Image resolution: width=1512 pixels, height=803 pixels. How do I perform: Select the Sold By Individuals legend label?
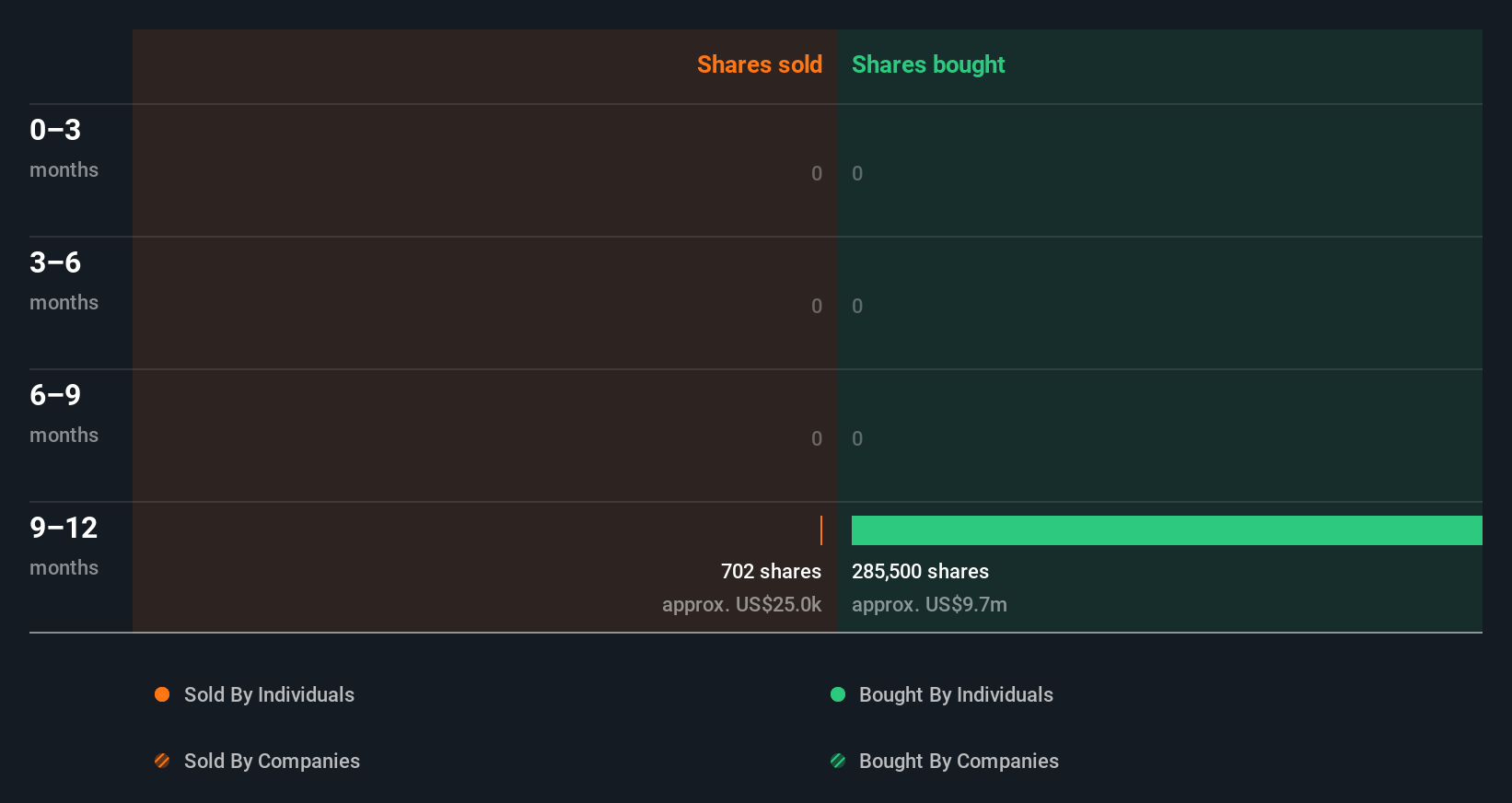click(x=269, y=695)
